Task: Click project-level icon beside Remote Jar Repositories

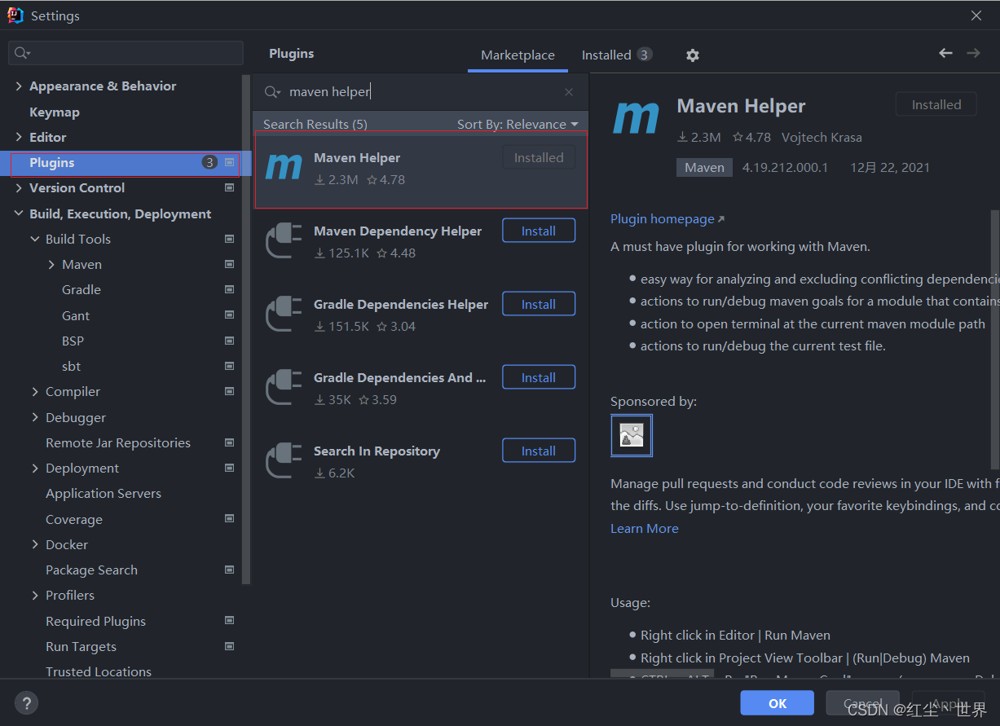Action: pos(230,443)
